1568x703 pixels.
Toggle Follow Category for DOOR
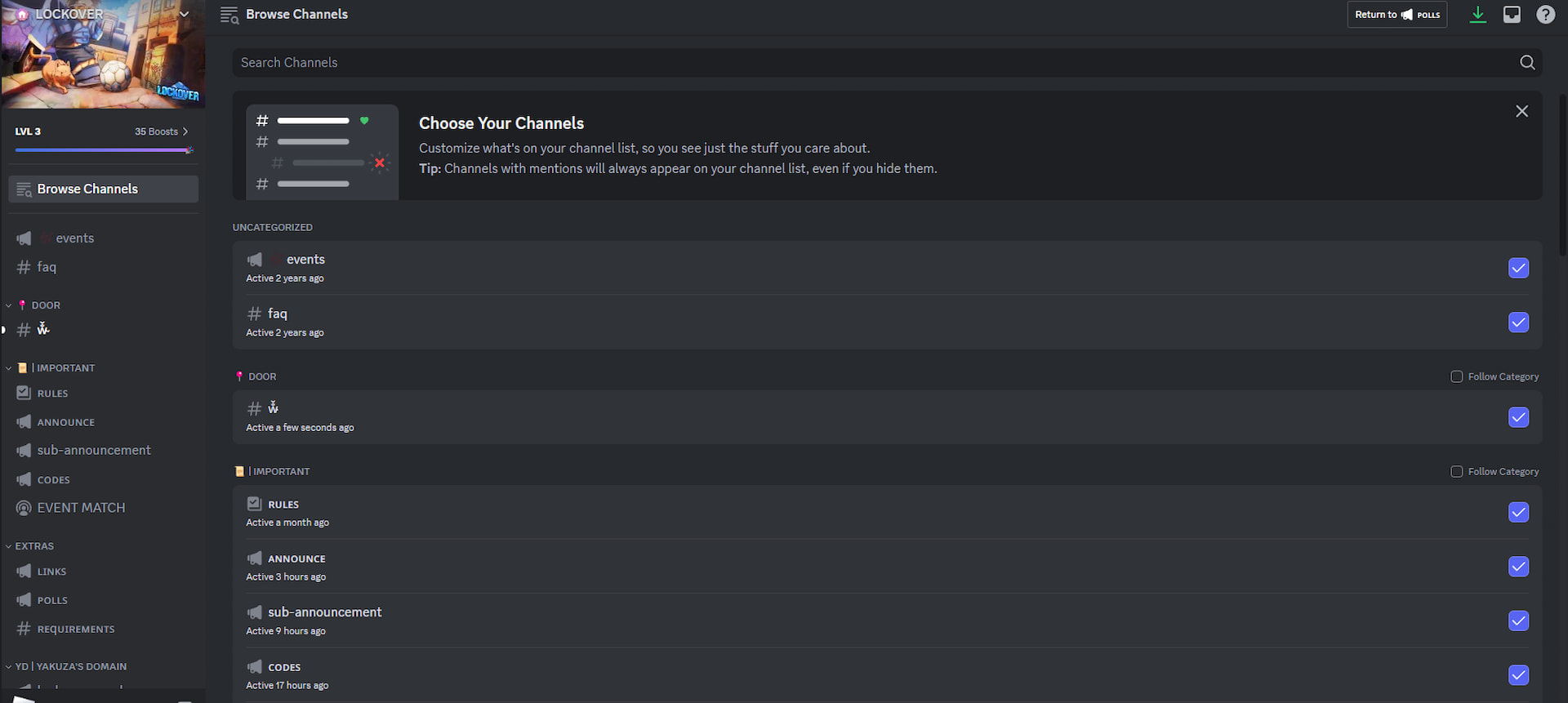pos(1456,376)
